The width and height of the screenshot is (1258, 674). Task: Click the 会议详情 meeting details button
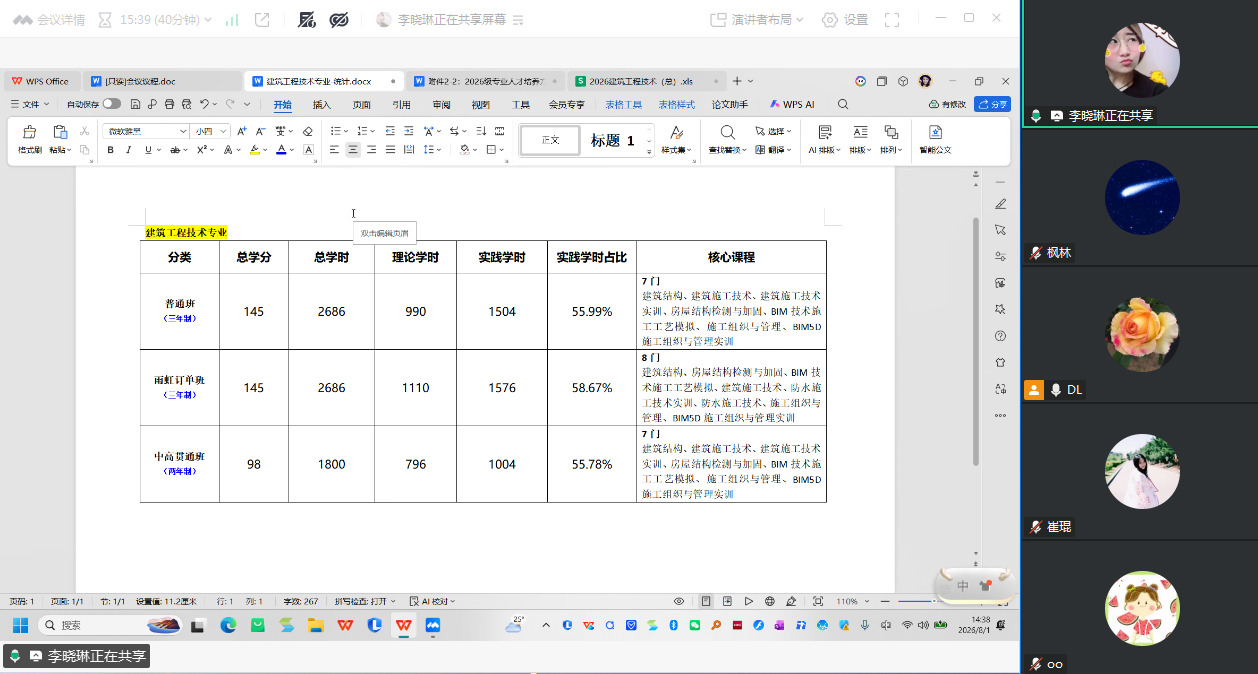click(49, 20)
